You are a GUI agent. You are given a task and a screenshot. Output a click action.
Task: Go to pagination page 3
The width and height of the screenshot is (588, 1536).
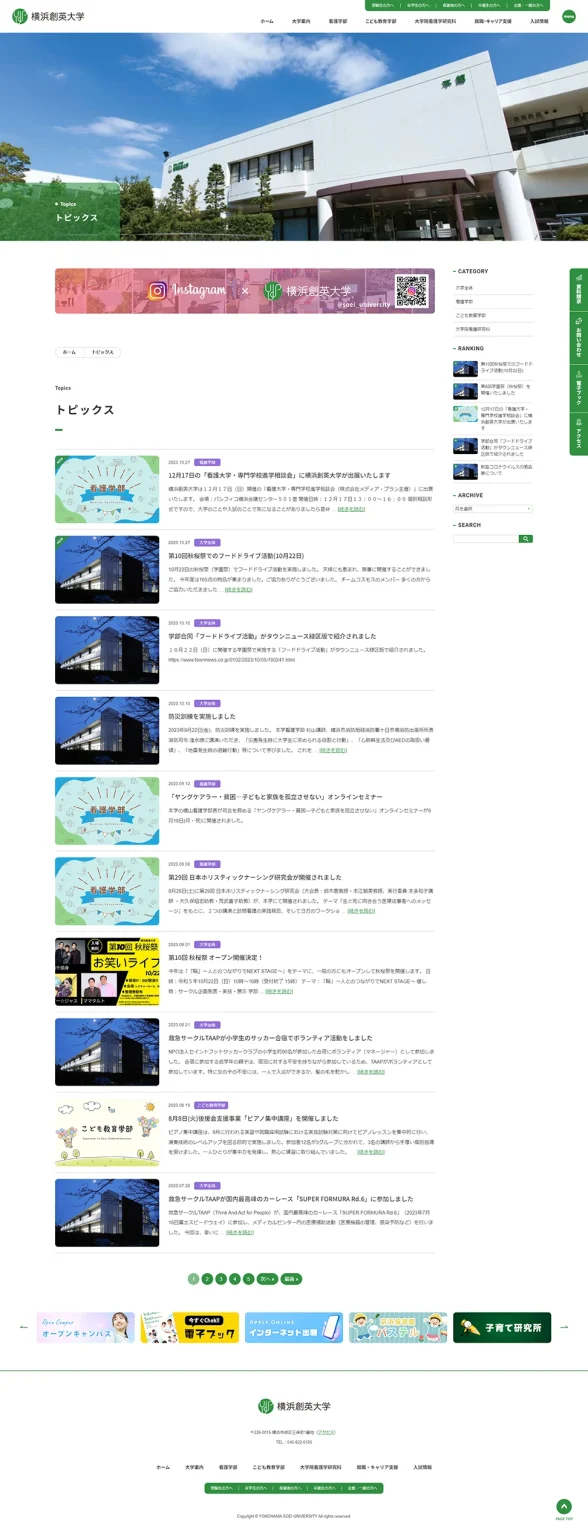pyautogui.click(x=221, y=1278)
